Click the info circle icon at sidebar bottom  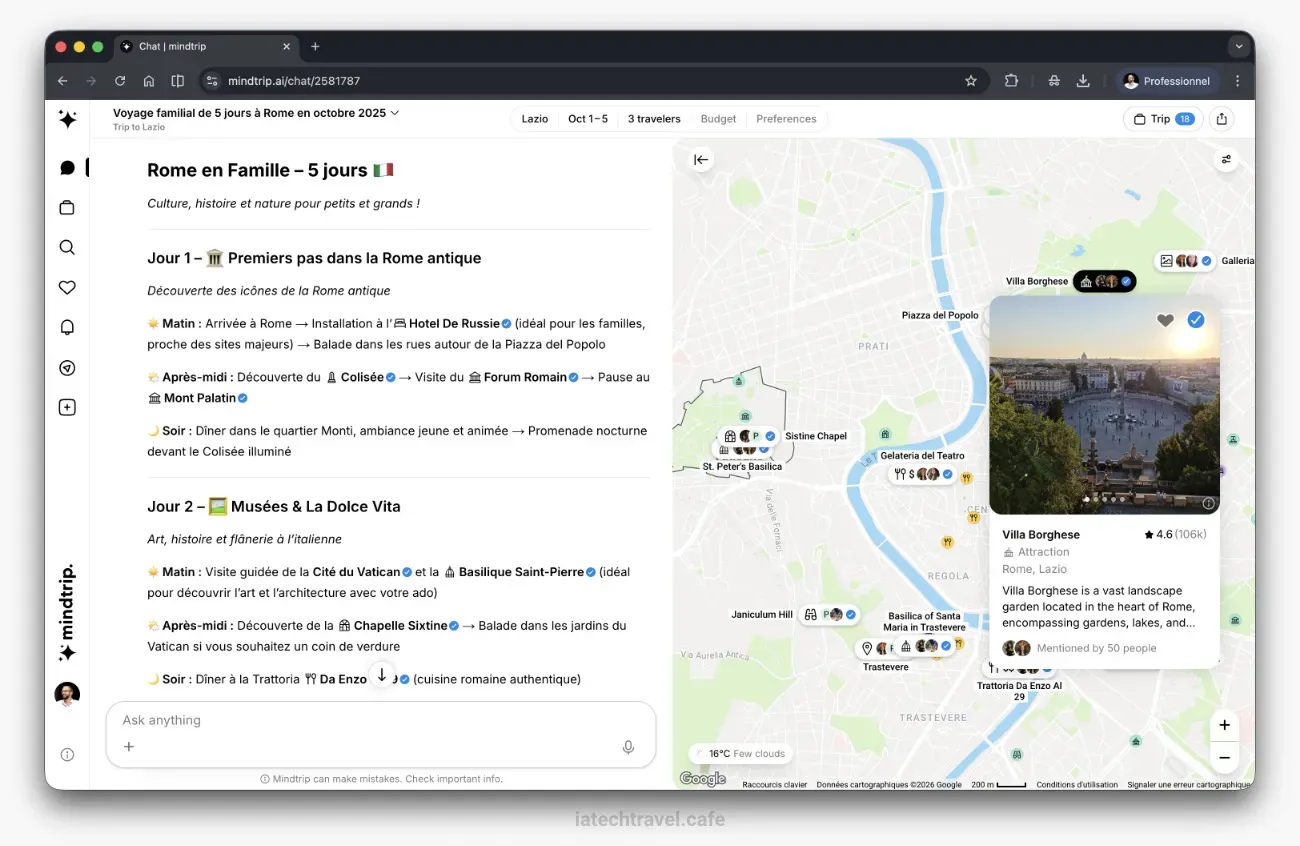67,755
